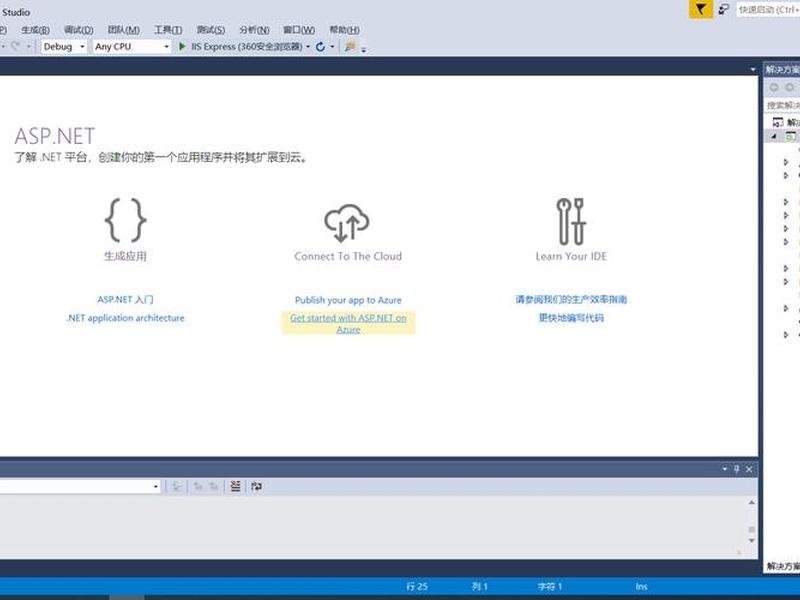
Task: Toggle word wrap icon in output panel
Action: point(256,486)
